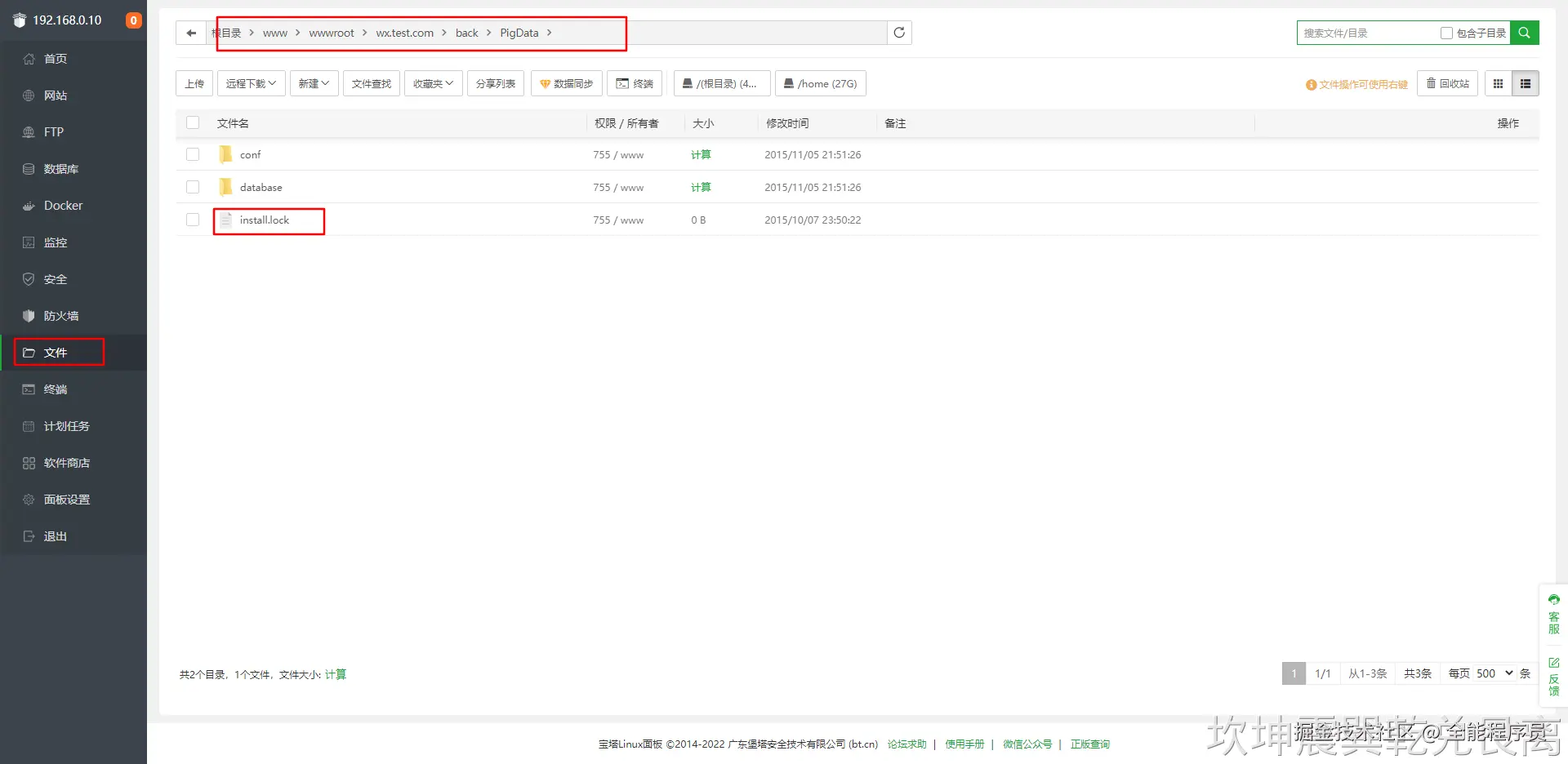Expand 新建 dropdown
Viewport: 1568px width, 764px height.
pos(314,83)
